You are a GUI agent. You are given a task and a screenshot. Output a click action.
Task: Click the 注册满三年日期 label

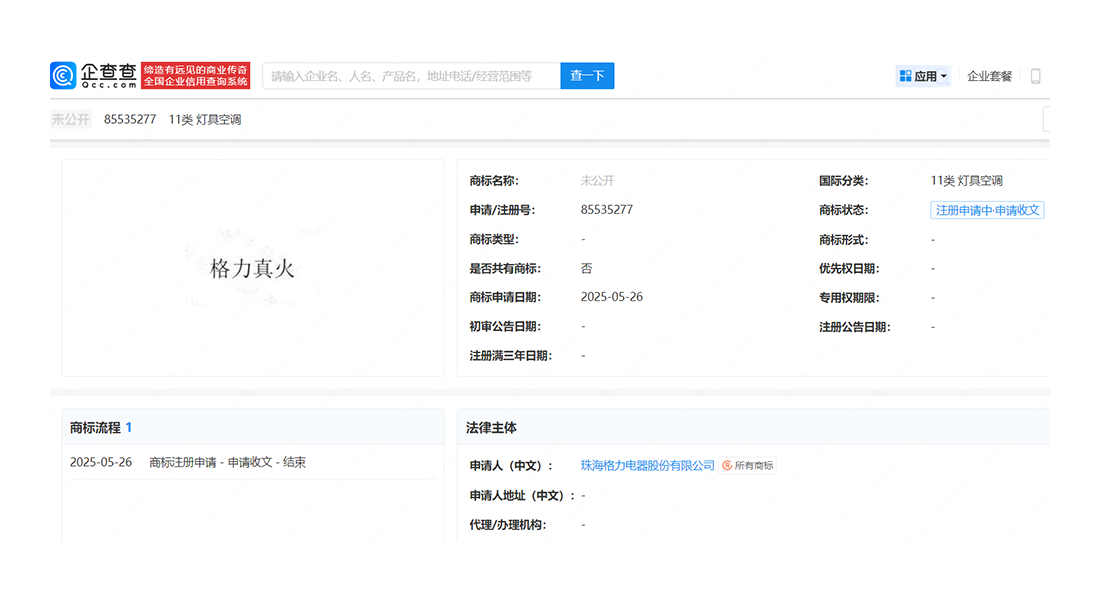tap(511, 356)
